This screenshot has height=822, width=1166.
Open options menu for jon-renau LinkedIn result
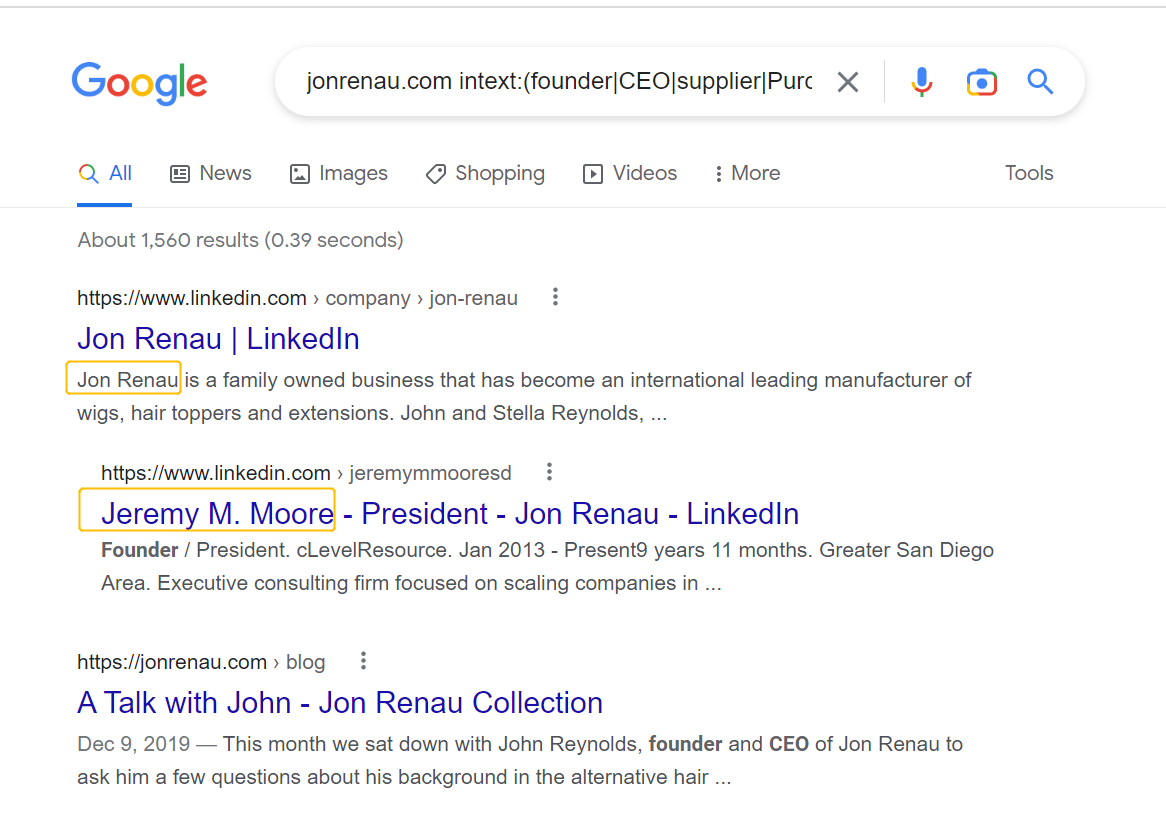pyautogui.click(x=555, y=297)
